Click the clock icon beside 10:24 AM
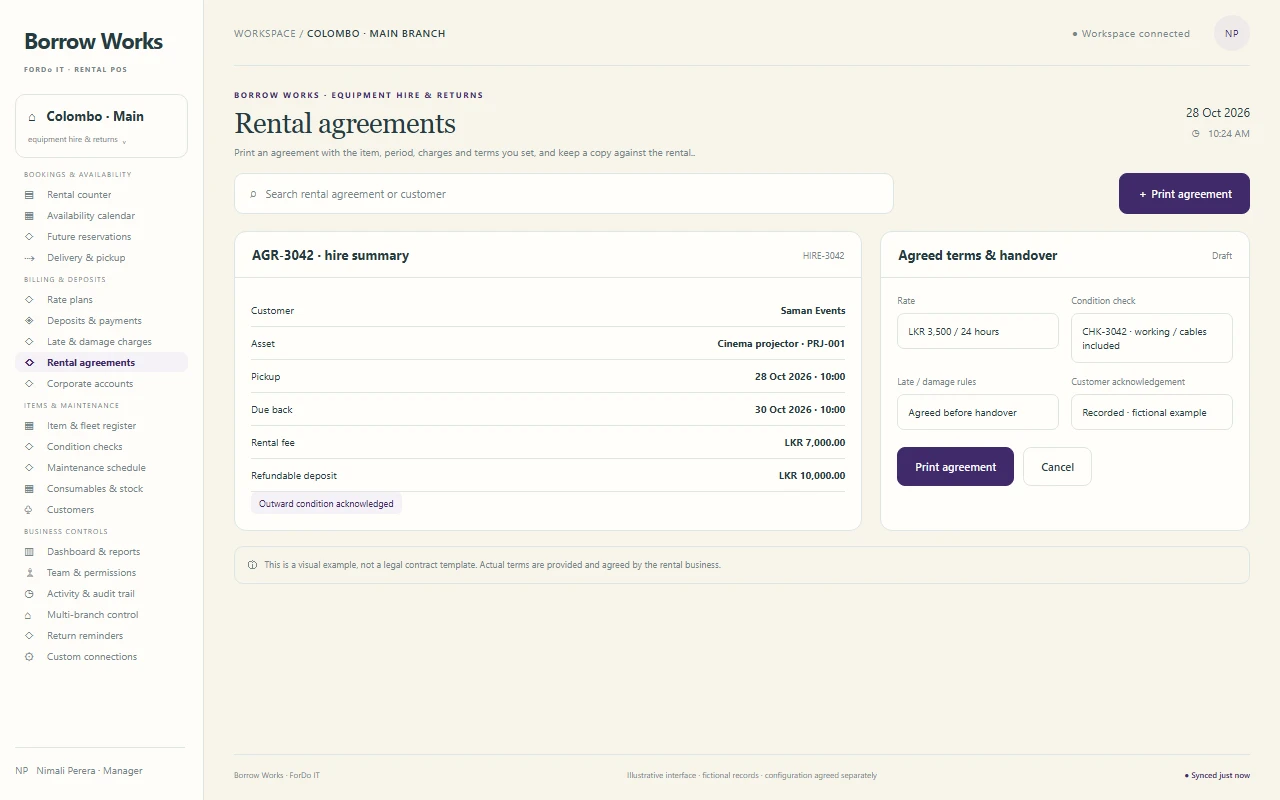1280x800 pixels. (x=1195, y=134)
